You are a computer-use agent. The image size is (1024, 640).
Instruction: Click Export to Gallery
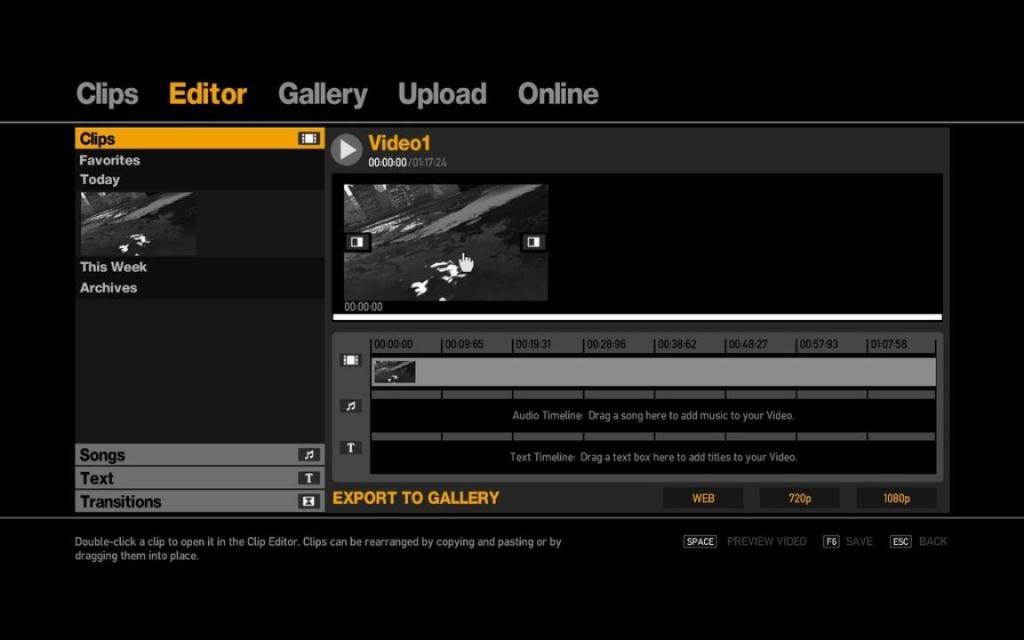click(x=416, y=498)
